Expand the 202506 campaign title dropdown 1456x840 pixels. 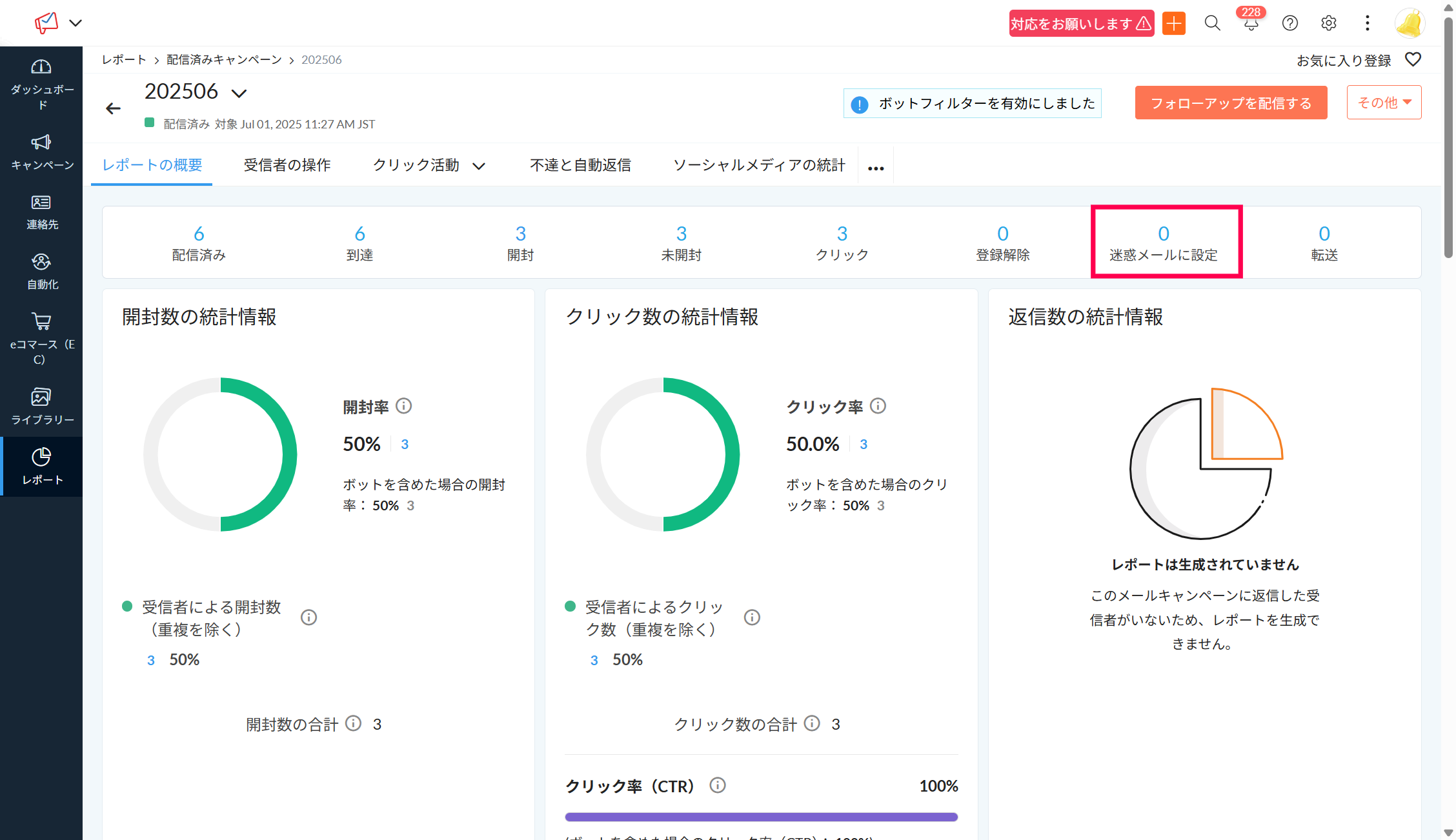coord(239,94)
